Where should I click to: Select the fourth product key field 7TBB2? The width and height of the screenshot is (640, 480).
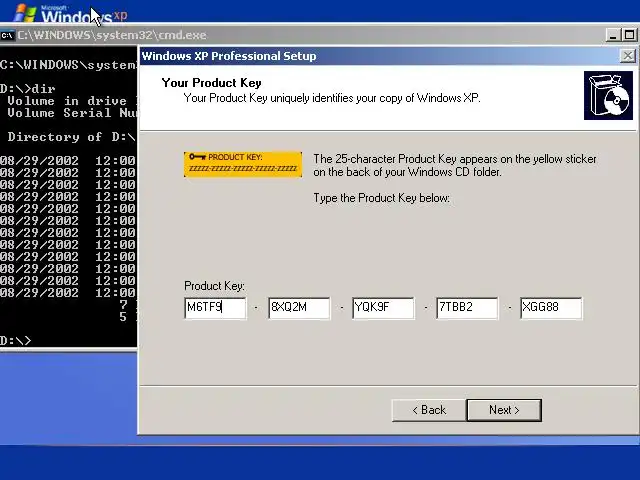coord(467,308)
